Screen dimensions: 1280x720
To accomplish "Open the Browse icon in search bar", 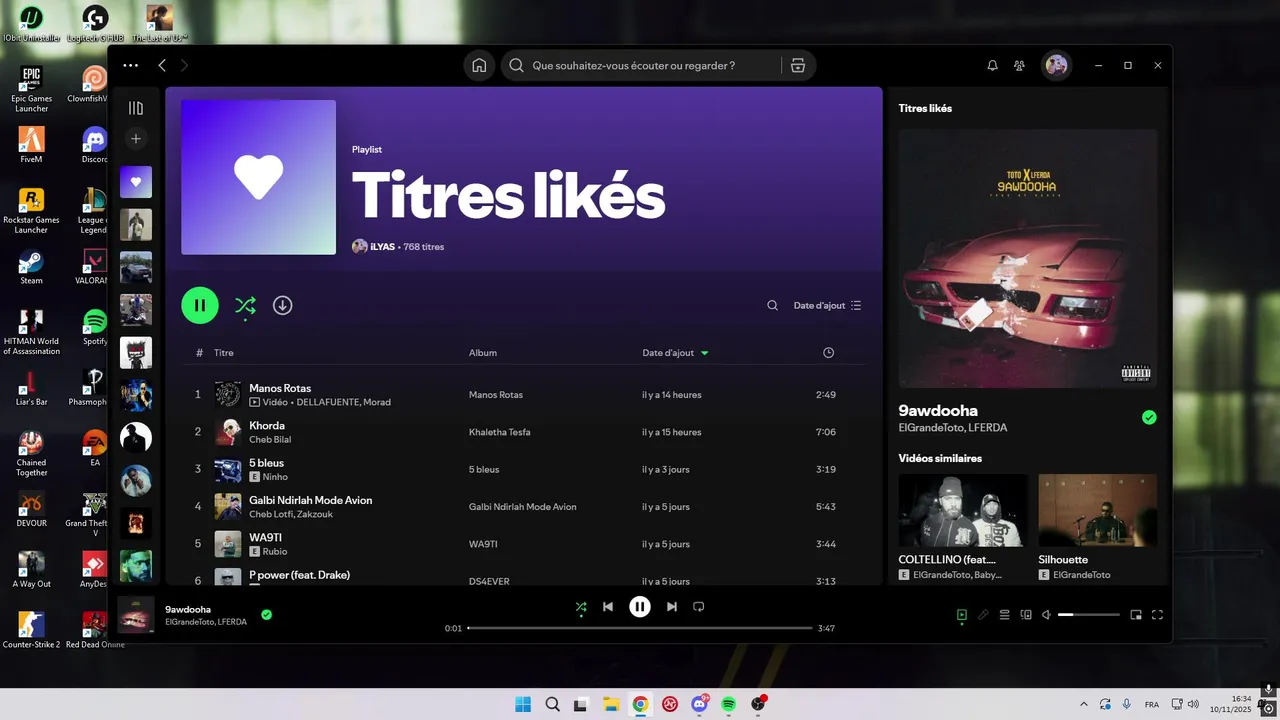I will coord(797,65).
